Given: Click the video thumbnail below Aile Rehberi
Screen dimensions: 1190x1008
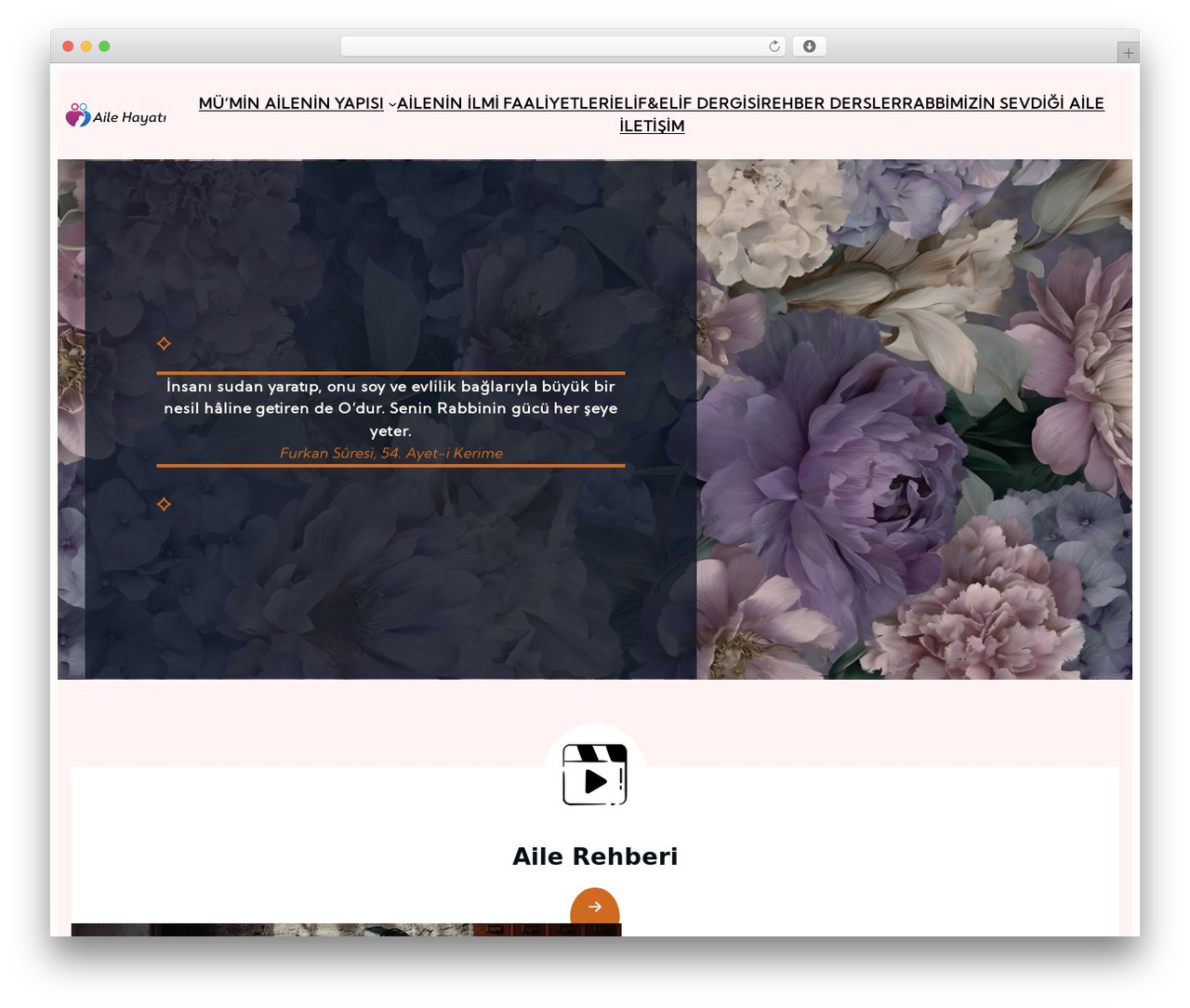Looking at the screenshot, I should pos(346,930).
